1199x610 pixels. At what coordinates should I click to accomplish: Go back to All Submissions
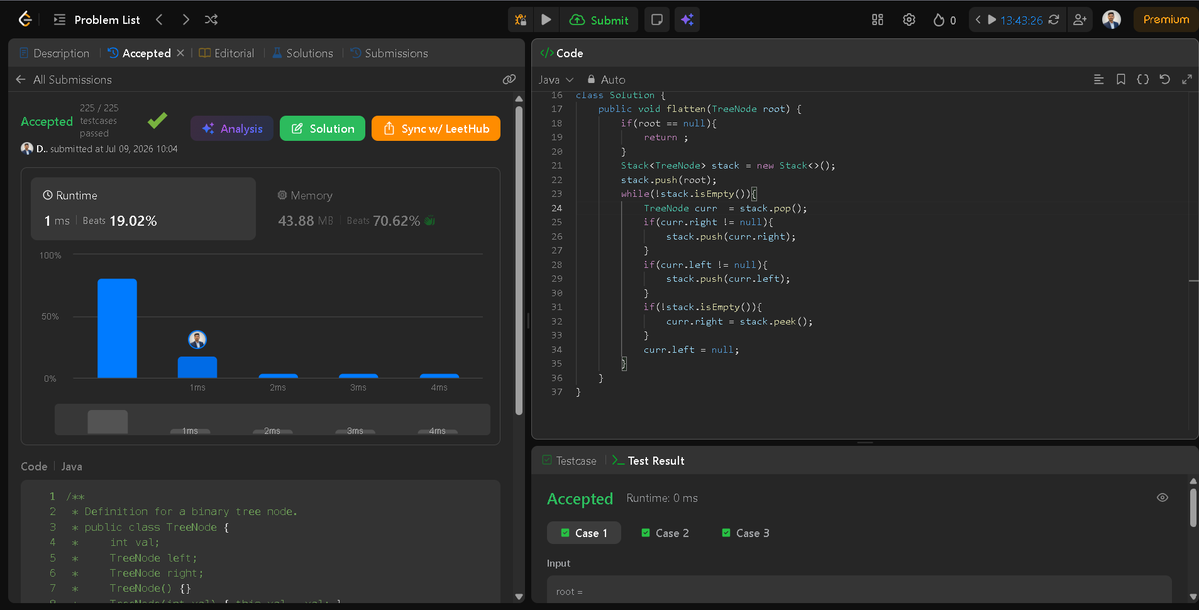[63, 79]
